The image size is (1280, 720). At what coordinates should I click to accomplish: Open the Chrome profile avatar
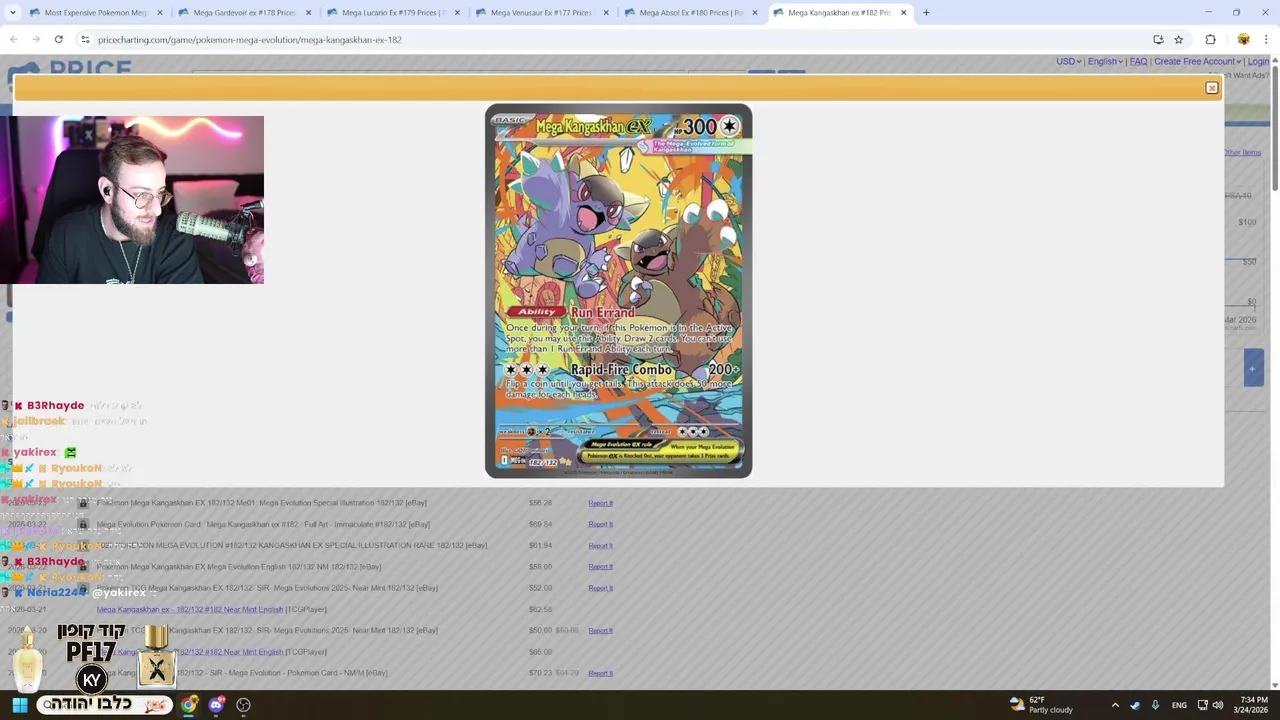click(x=1243, y=39)
